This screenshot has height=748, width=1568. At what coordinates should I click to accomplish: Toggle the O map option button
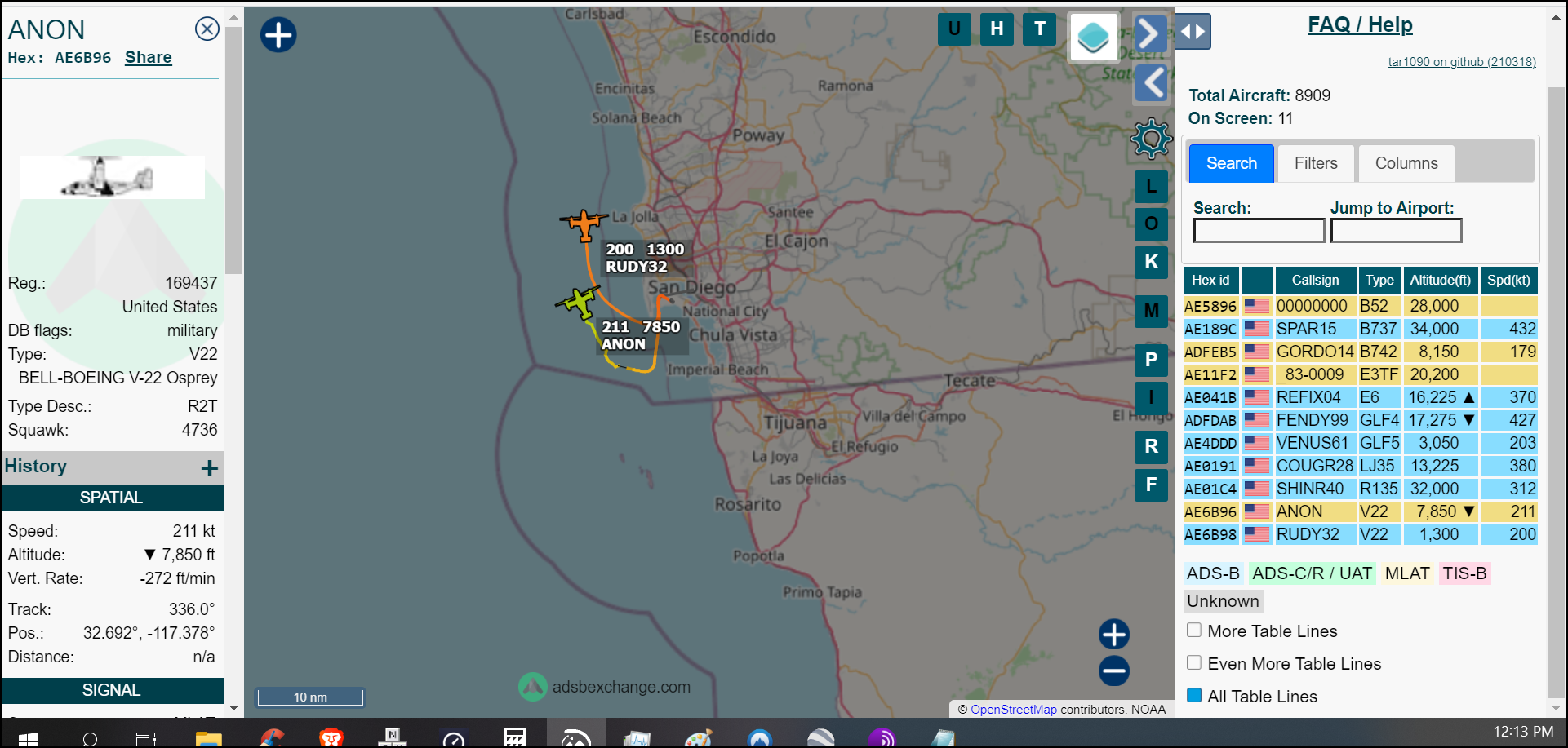[x=1151, y=224]
